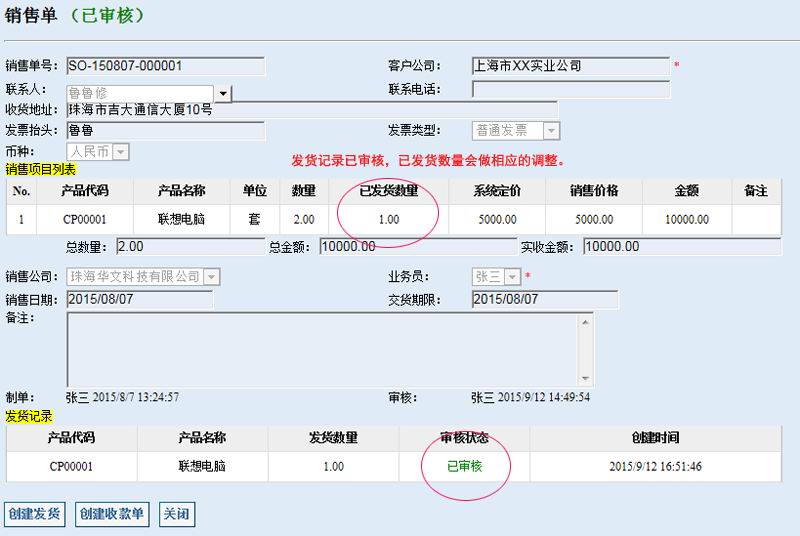
Task: Open the 币种 人民币 dropdown
Action: [121, 152]
